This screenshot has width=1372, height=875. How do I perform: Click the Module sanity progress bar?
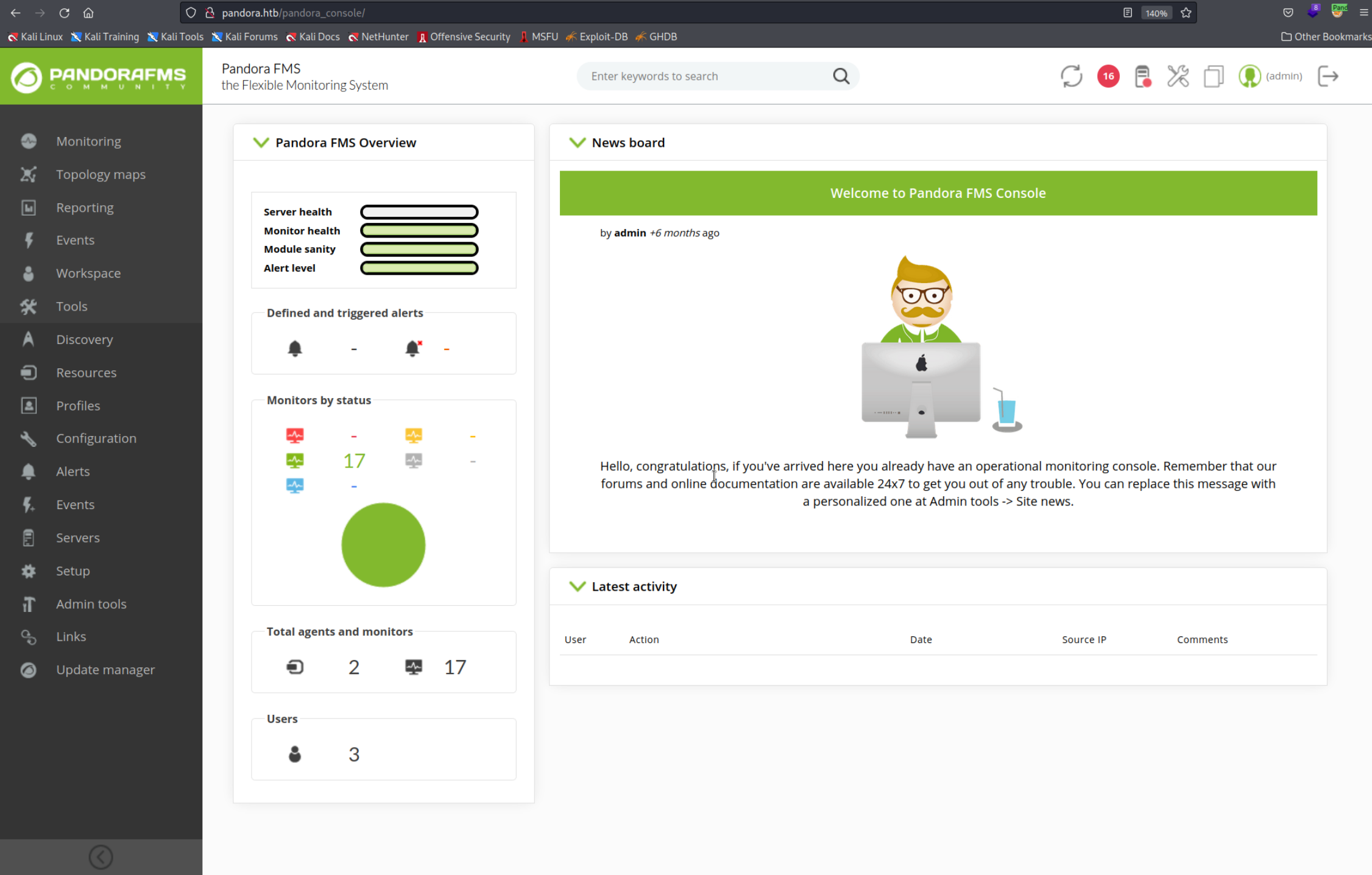click(x=419, y=249)
